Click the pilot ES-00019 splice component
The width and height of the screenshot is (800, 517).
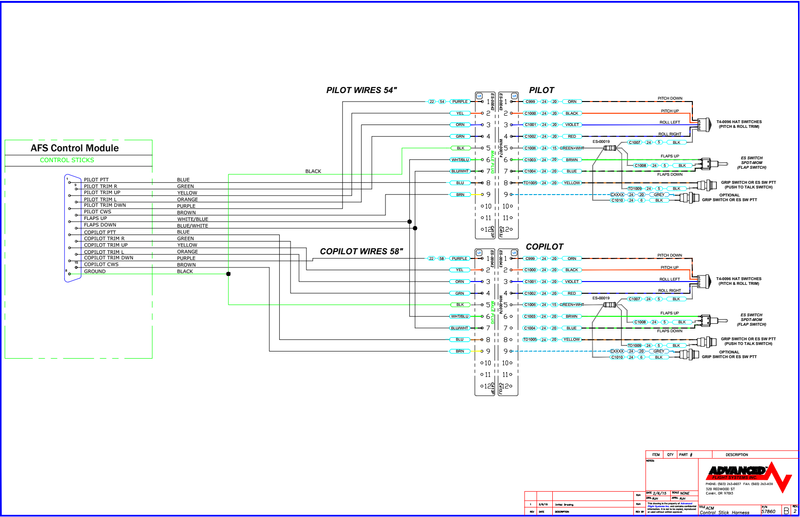click(x=610, y=148)
